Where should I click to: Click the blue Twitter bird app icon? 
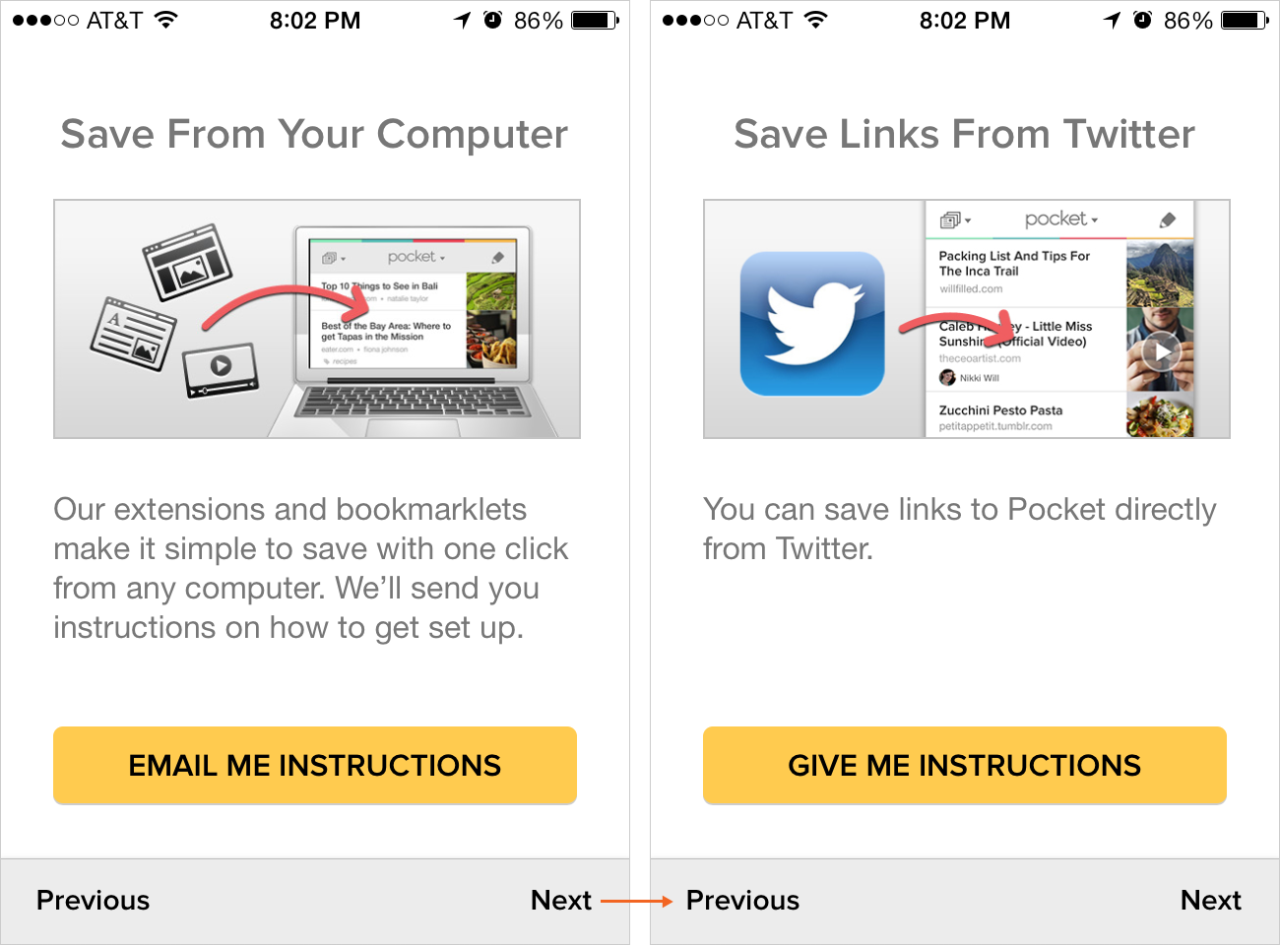(812, 323)
